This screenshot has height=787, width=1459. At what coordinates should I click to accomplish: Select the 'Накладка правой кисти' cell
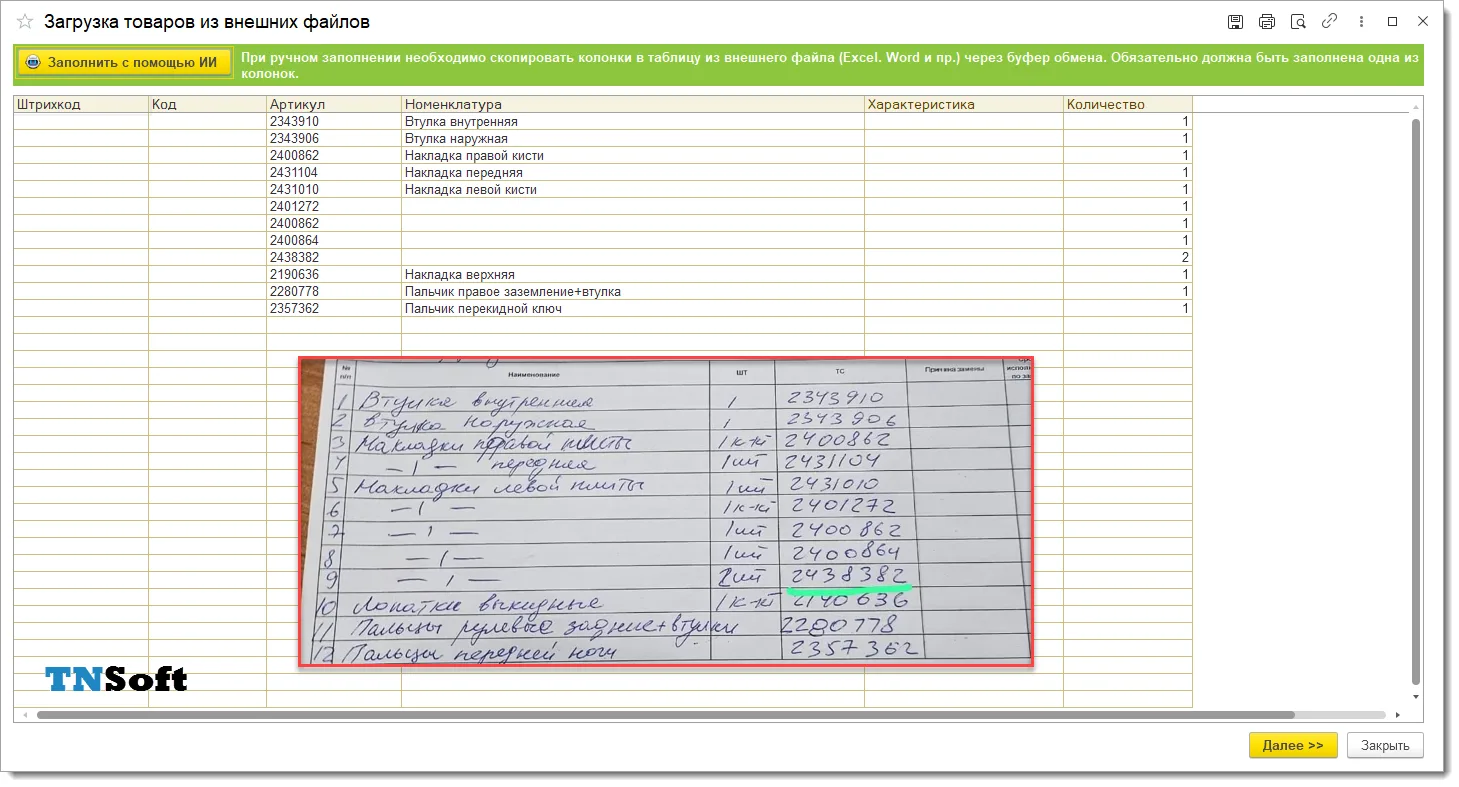tap(633, 155)
